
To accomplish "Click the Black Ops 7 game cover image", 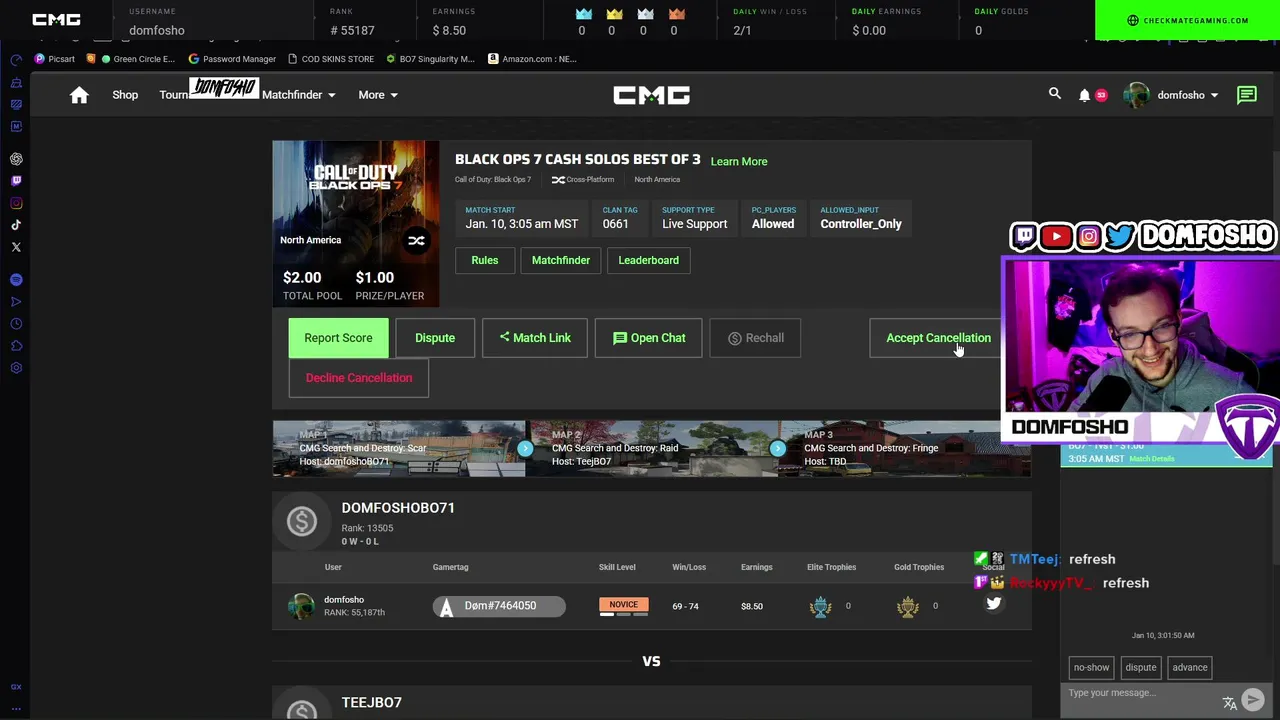I will tap(356, 224).
